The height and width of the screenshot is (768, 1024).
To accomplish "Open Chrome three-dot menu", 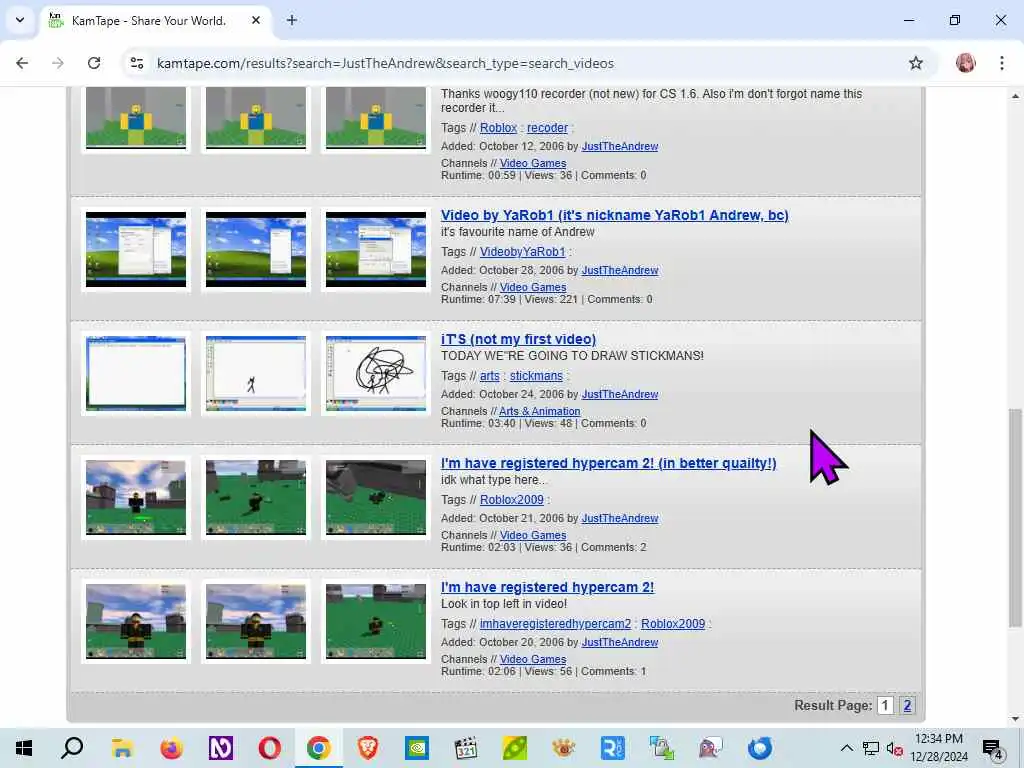I will point(1002,63).
